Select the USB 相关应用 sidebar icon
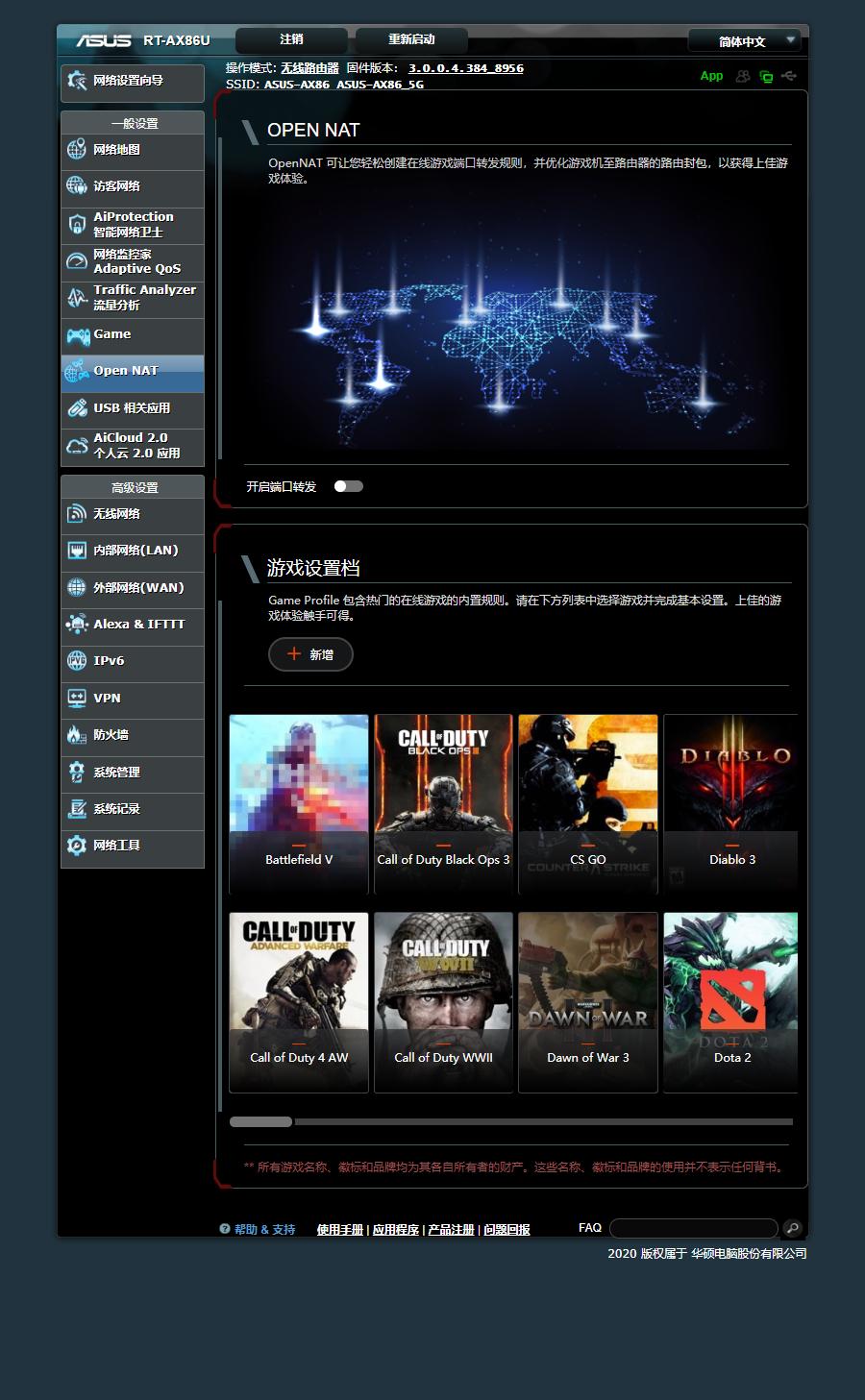The width and height of the screenshot is (865, 1400). tap(132, 409)
